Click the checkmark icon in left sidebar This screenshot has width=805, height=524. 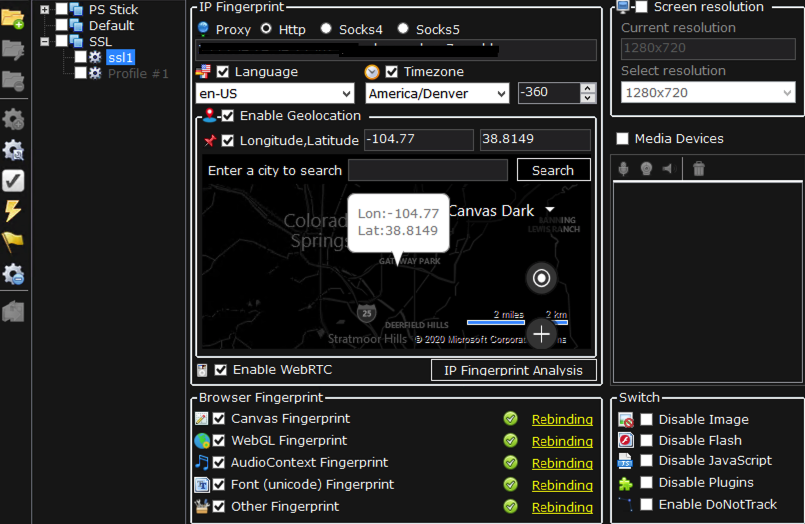13,181
